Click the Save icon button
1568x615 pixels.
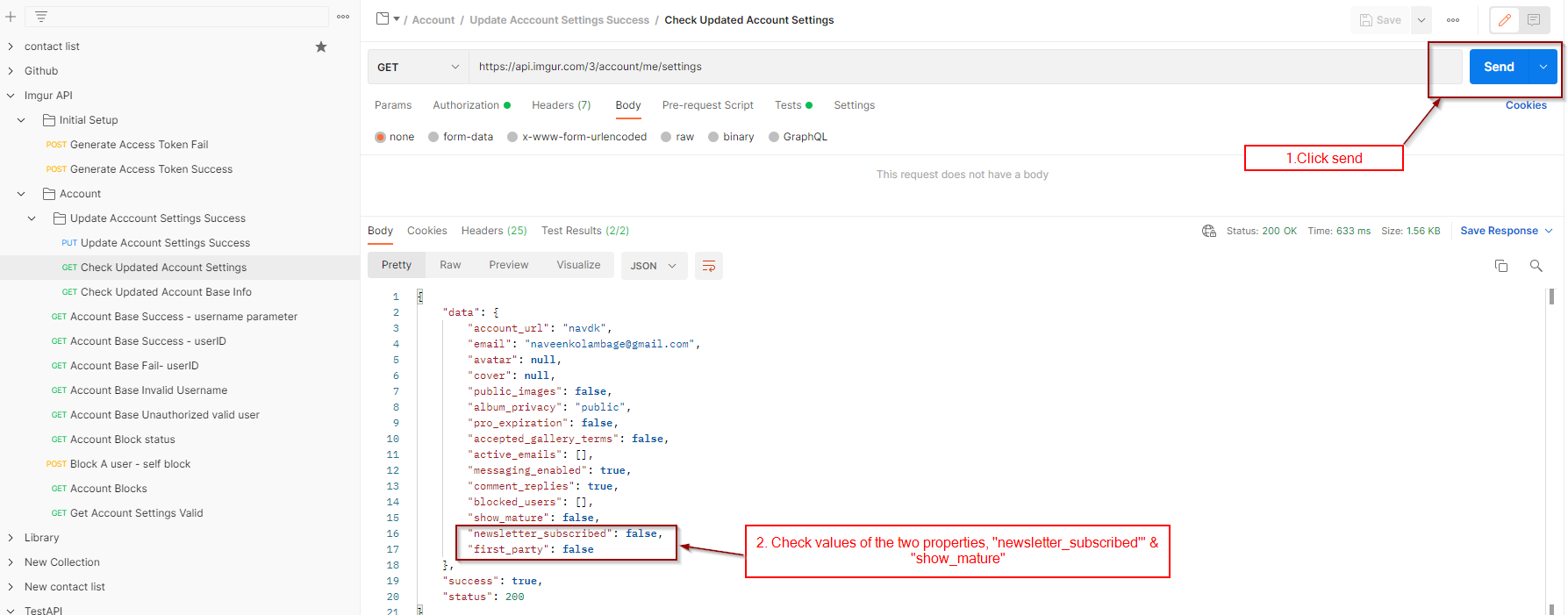click(1380, 20)
